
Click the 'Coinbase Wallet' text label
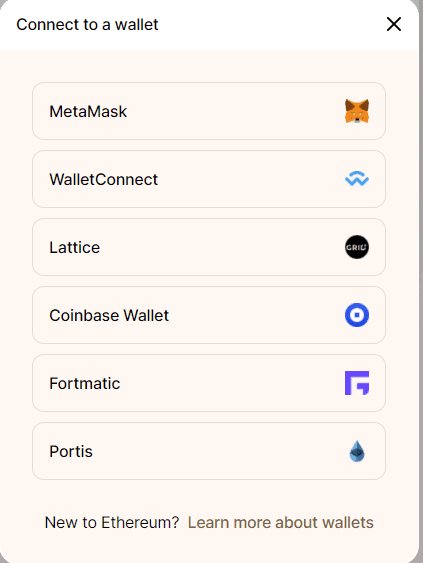click(109, 315)
